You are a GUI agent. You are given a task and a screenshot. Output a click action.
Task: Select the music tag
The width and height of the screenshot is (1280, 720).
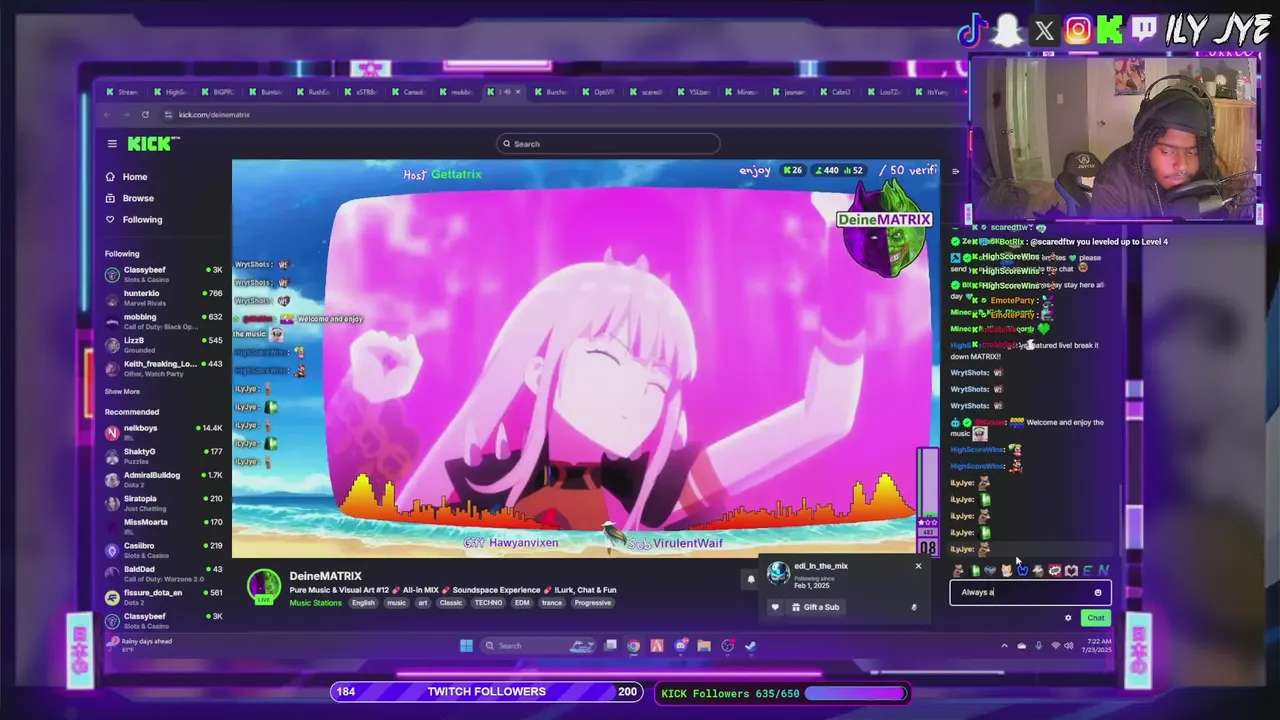pyautogui.click(x=396, y=603)
